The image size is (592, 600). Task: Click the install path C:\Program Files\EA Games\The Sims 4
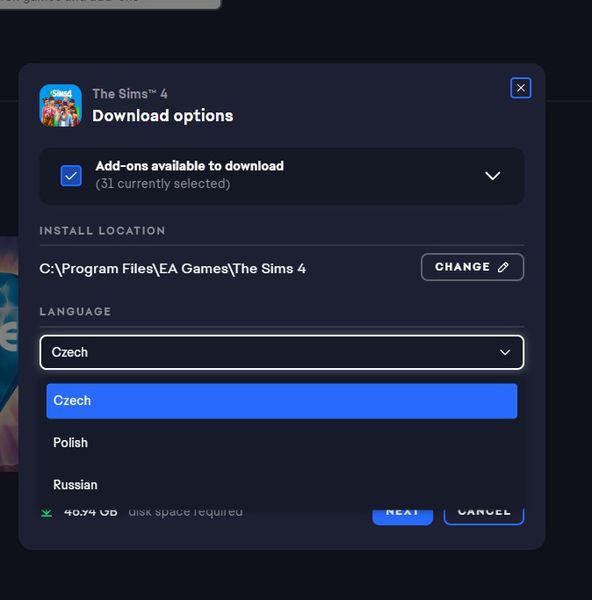click(x=173, y=269)
